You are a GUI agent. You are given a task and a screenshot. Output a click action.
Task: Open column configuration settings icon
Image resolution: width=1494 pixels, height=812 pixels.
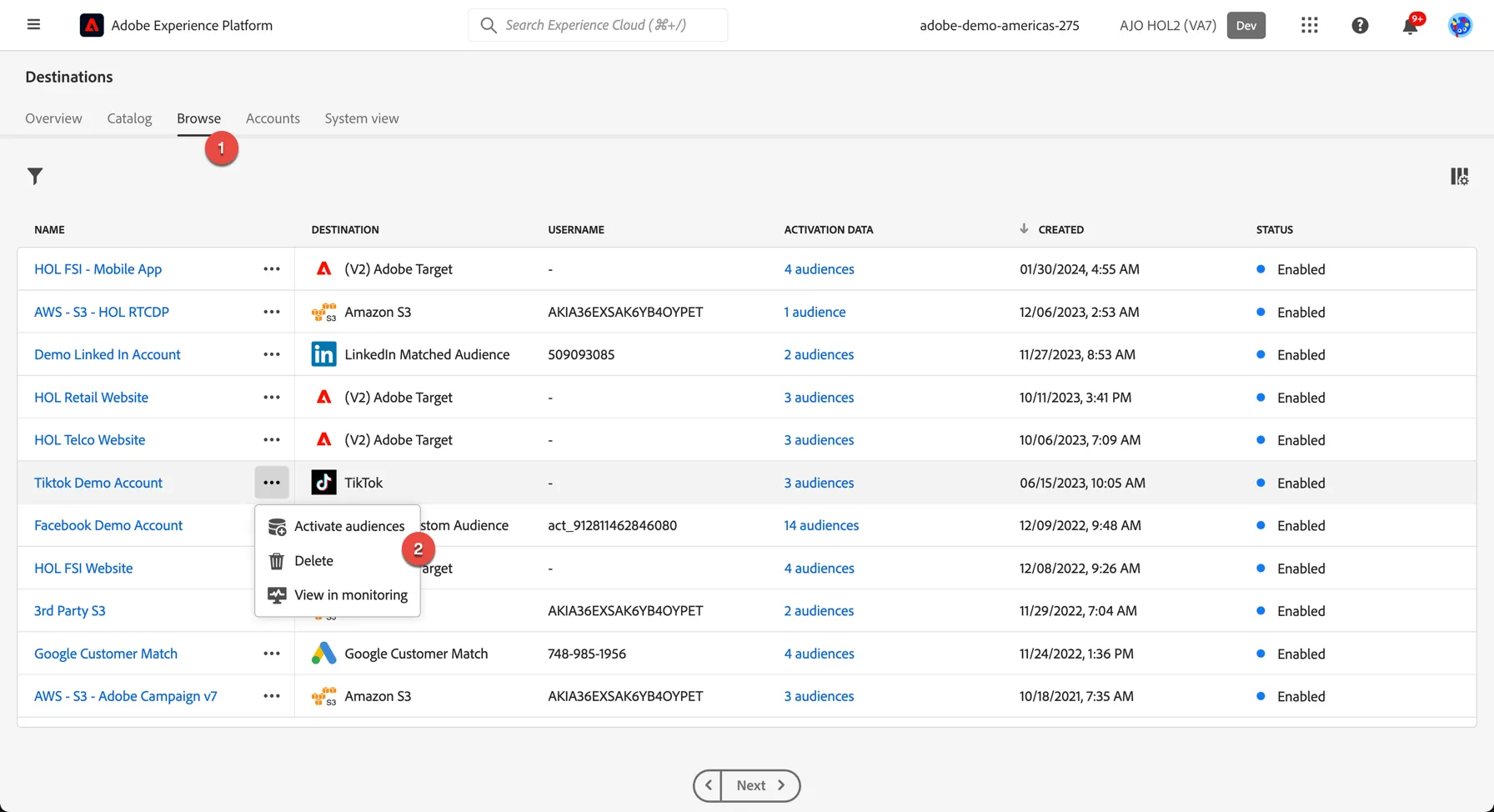1459,176
